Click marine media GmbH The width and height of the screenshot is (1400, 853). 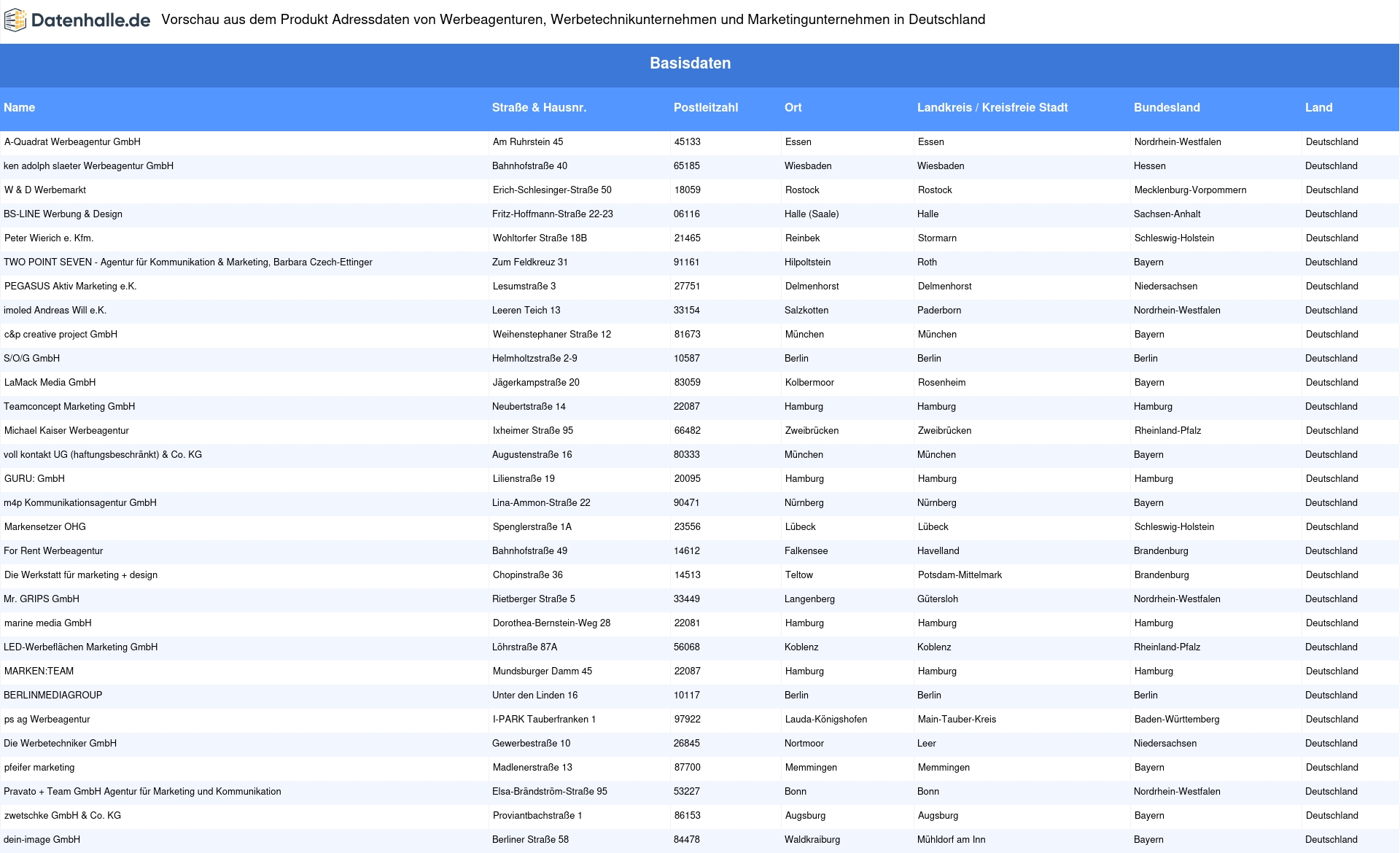tap(48, 623)
